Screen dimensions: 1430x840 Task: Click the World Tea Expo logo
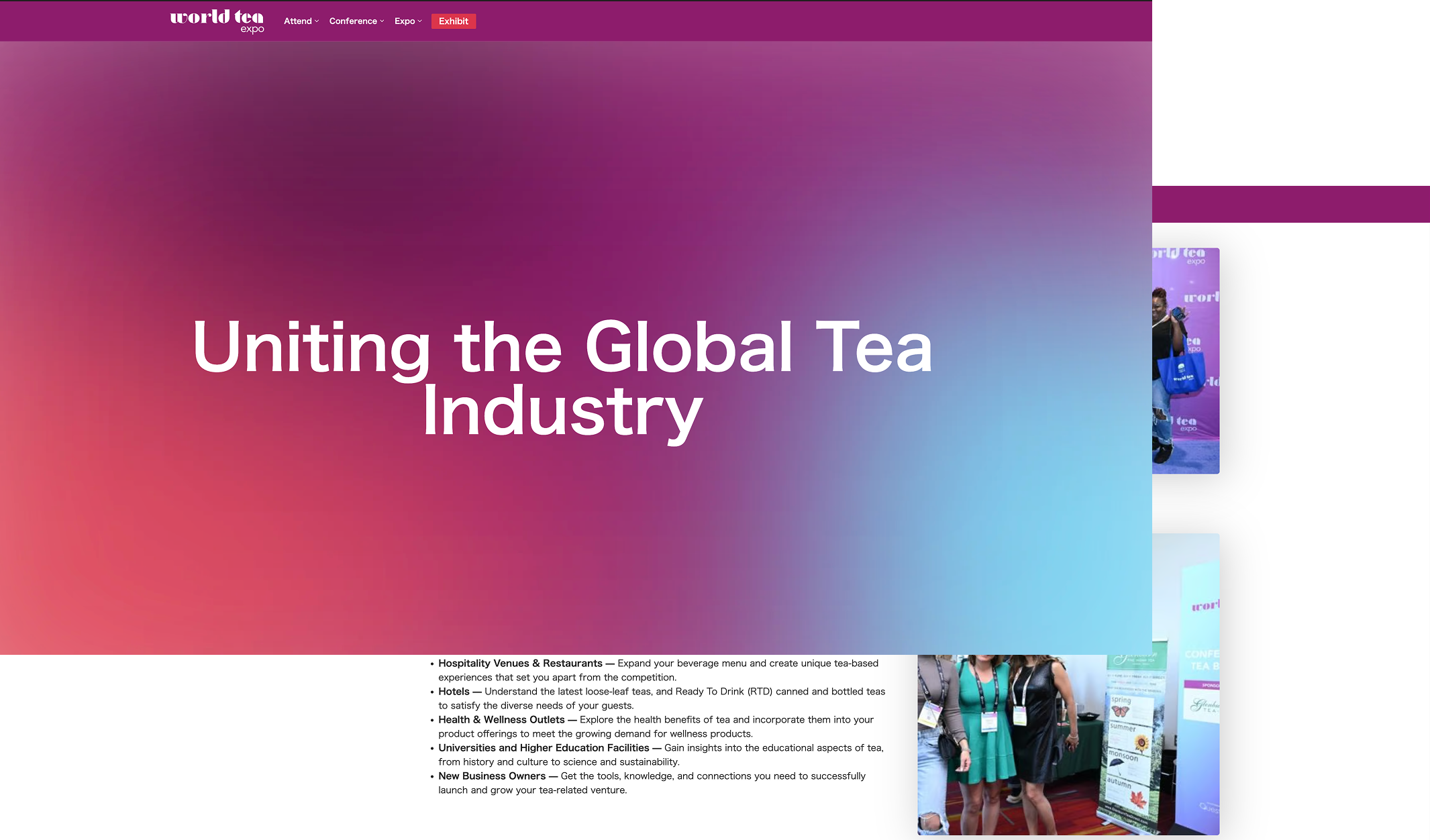click(x=217, y=21)
